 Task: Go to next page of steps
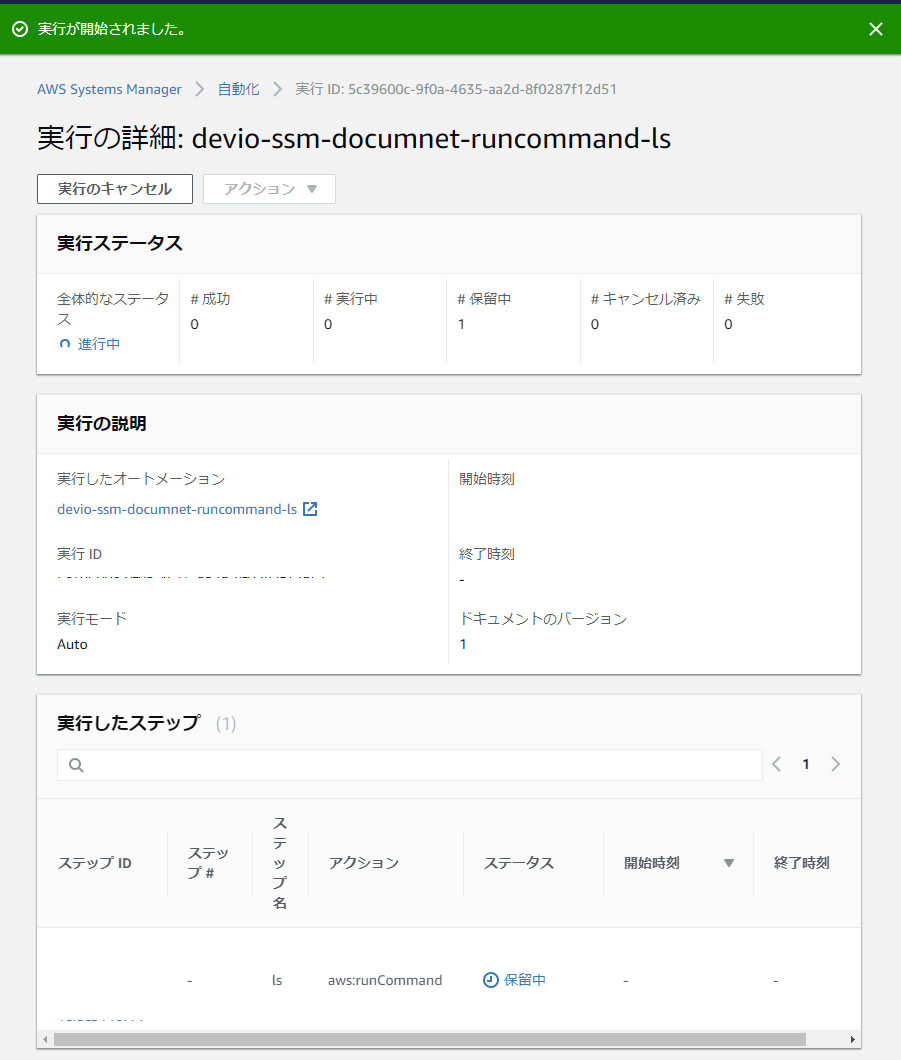click(835, 764)
